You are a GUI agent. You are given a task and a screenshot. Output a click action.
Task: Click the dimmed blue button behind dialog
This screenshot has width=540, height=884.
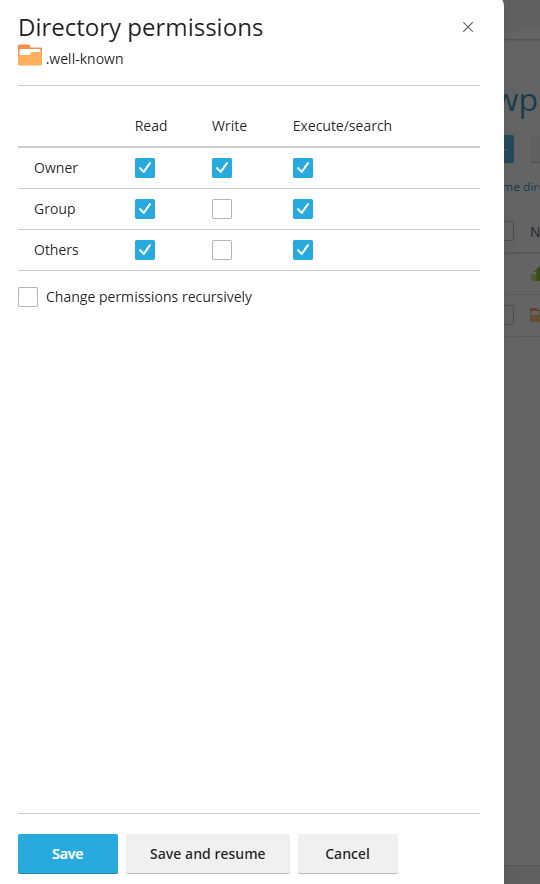click(509, 149)
